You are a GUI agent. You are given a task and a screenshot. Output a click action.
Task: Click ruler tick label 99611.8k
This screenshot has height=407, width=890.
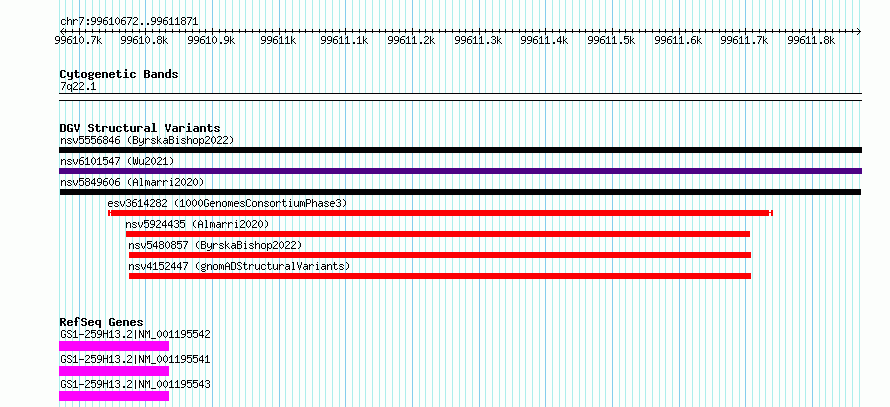point(811,40)
